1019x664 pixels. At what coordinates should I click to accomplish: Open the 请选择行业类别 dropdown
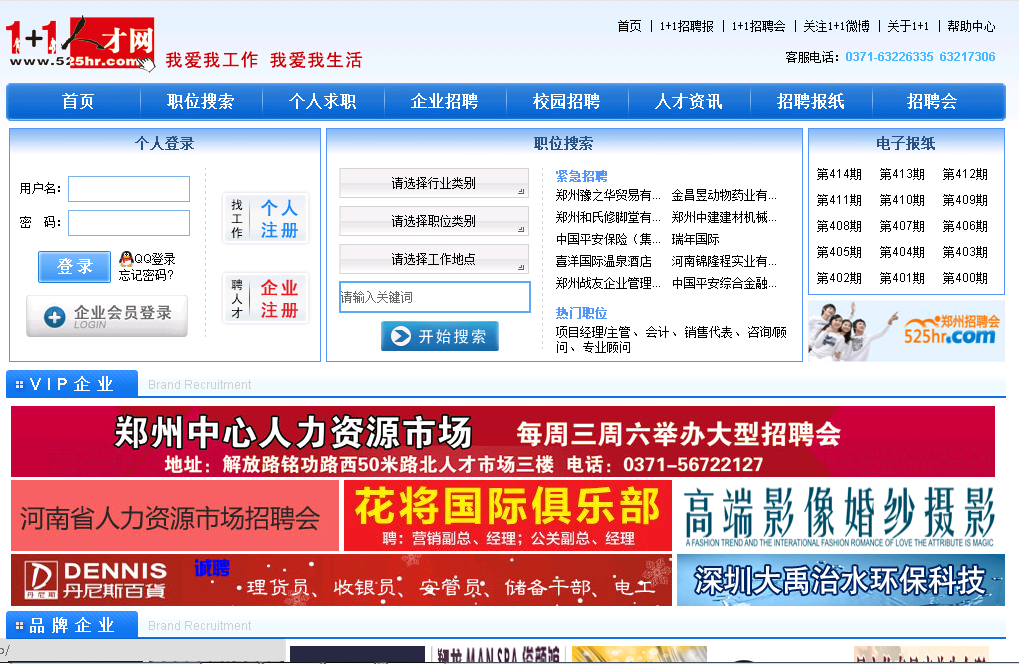(433, 183)
